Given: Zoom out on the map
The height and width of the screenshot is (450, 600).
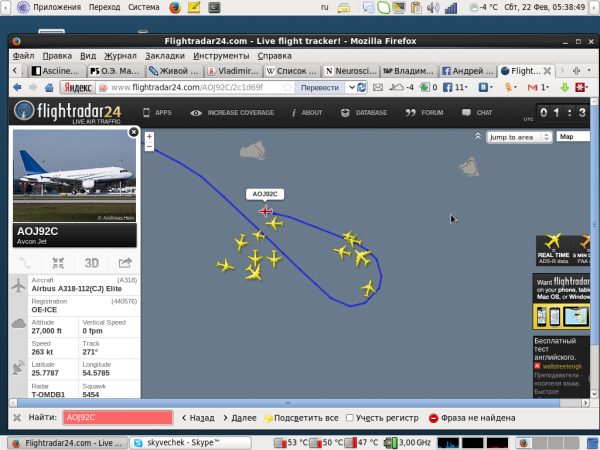Looking at the screenshot, I should 149,147.
